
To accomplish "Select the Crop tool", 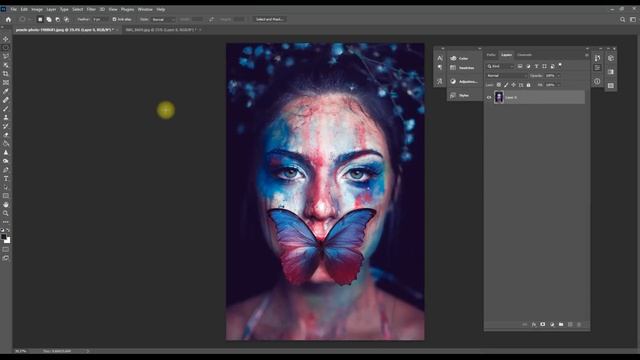I will pyautogui.click(x=6, y=74).
